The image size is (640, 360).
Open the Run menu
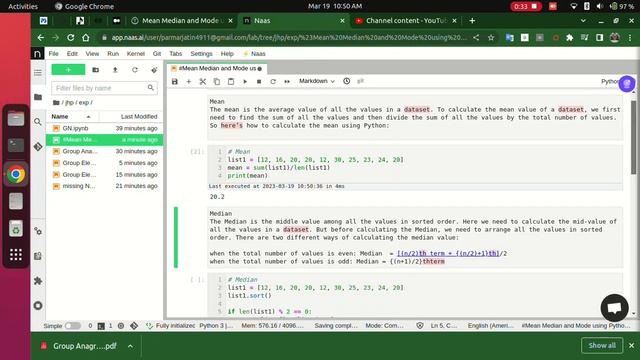[113, 53]
